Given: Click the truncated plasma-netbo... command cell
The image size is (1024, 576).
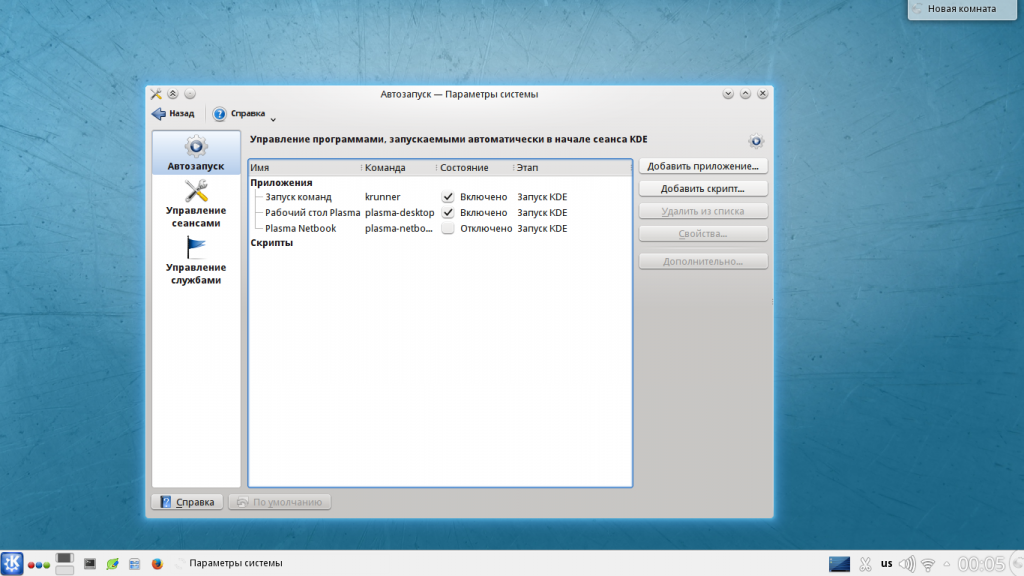Looking at the screenshot, I should click(398, 228).
